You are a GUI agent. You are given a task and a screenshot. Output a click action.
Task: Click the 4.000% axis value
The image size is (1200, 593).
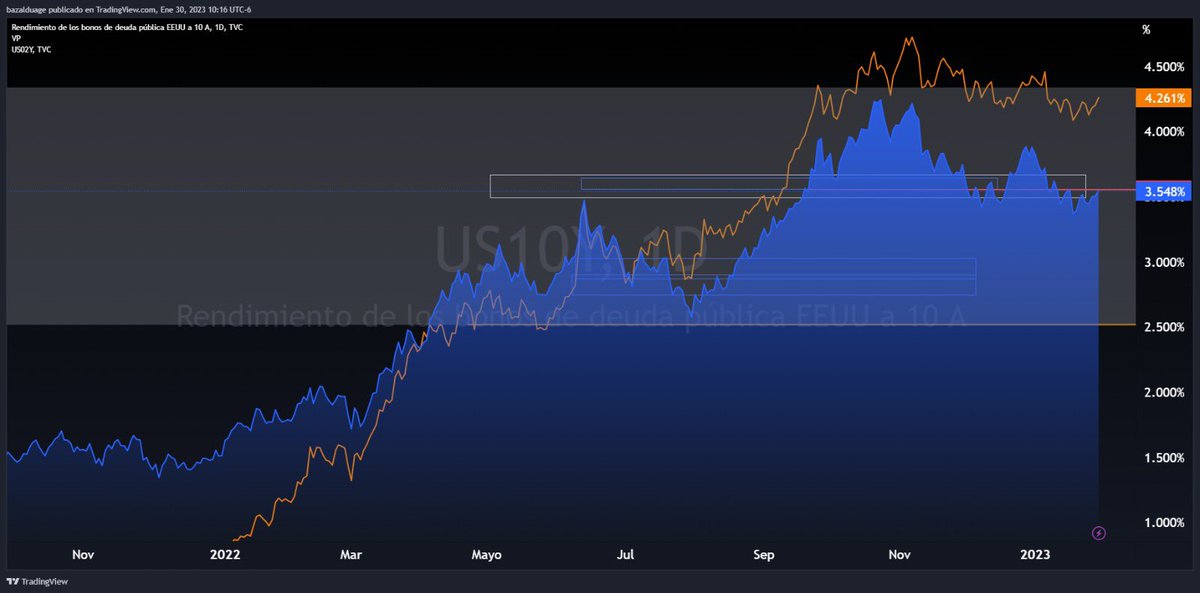[x=1164, y=132]
